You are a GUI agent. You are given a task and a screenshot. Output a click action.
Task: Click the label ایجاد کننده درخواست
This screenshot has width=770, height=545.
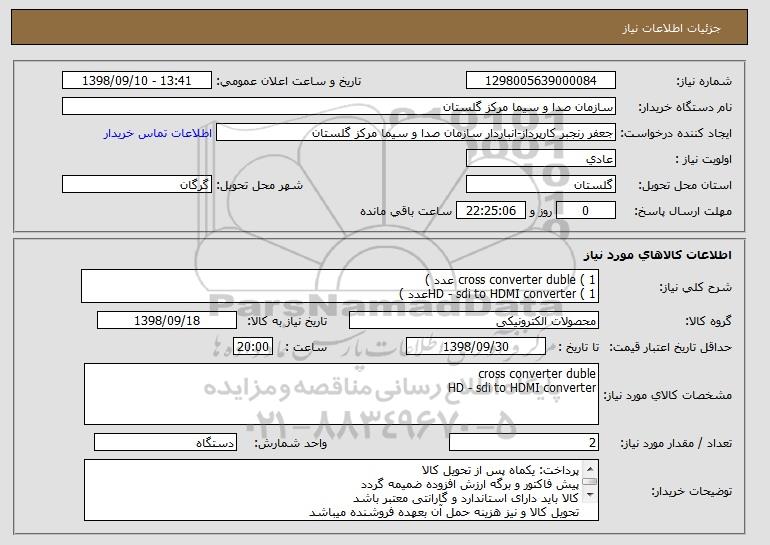[676, 134]
